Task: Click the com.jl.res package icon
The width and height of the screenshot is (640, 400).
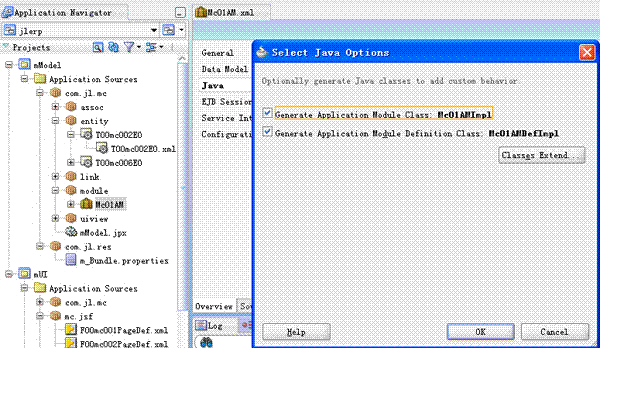Action: [56, 246]
